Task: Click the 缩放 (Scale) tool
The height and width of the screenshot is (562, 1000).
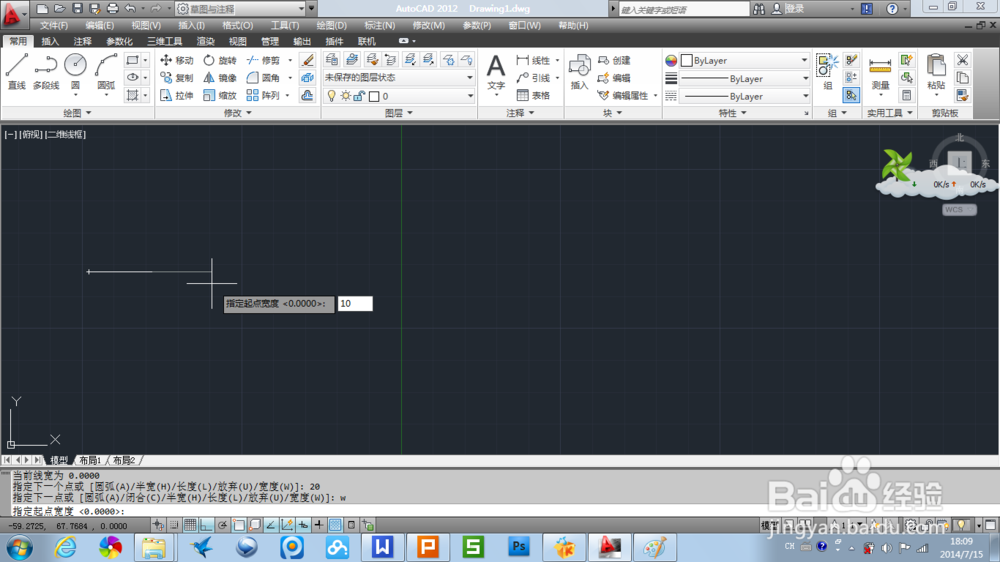Action: click(x=220, y=96)
